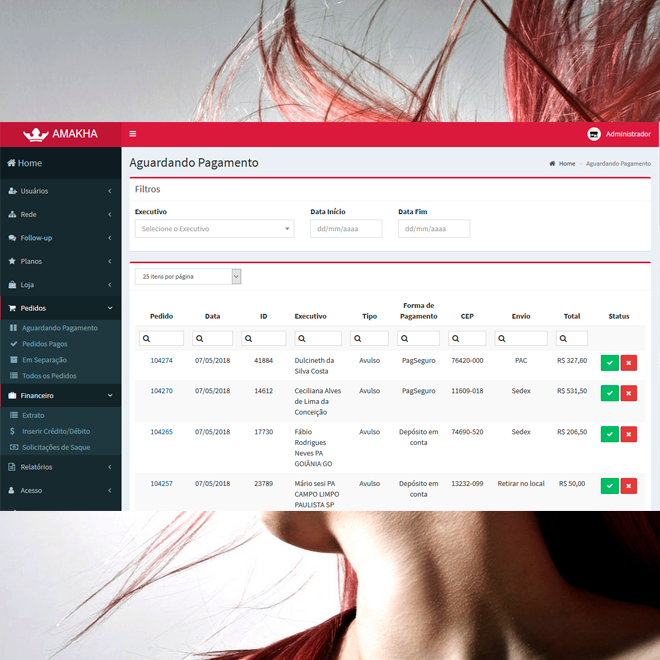Click the Administrador avatar icon
The height and width of the screenshot is (660, 660).
(594, 134)
